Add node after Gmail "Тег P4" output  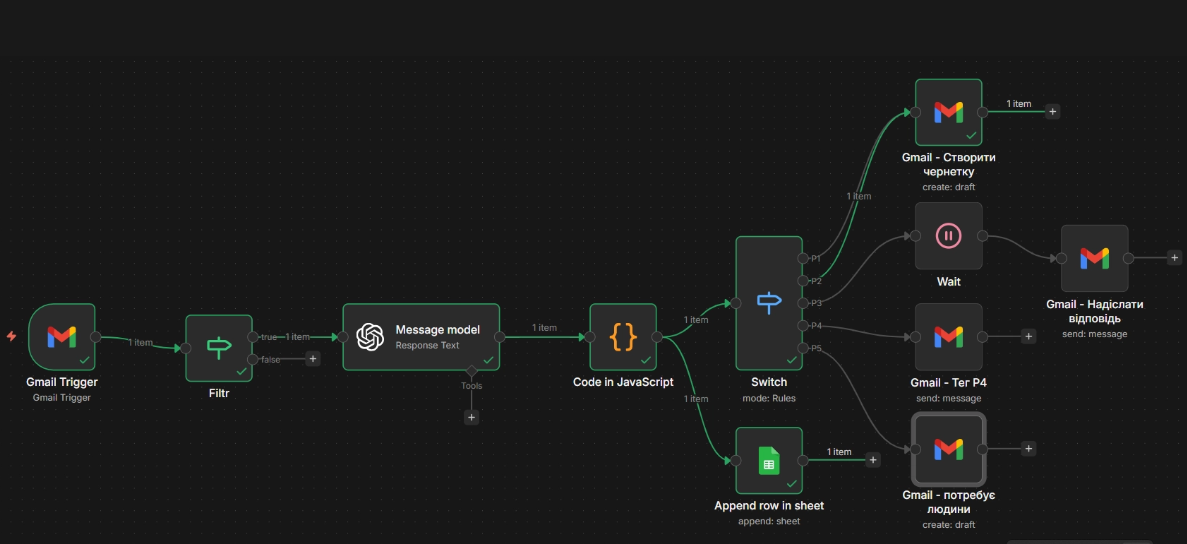(1028, 337)
